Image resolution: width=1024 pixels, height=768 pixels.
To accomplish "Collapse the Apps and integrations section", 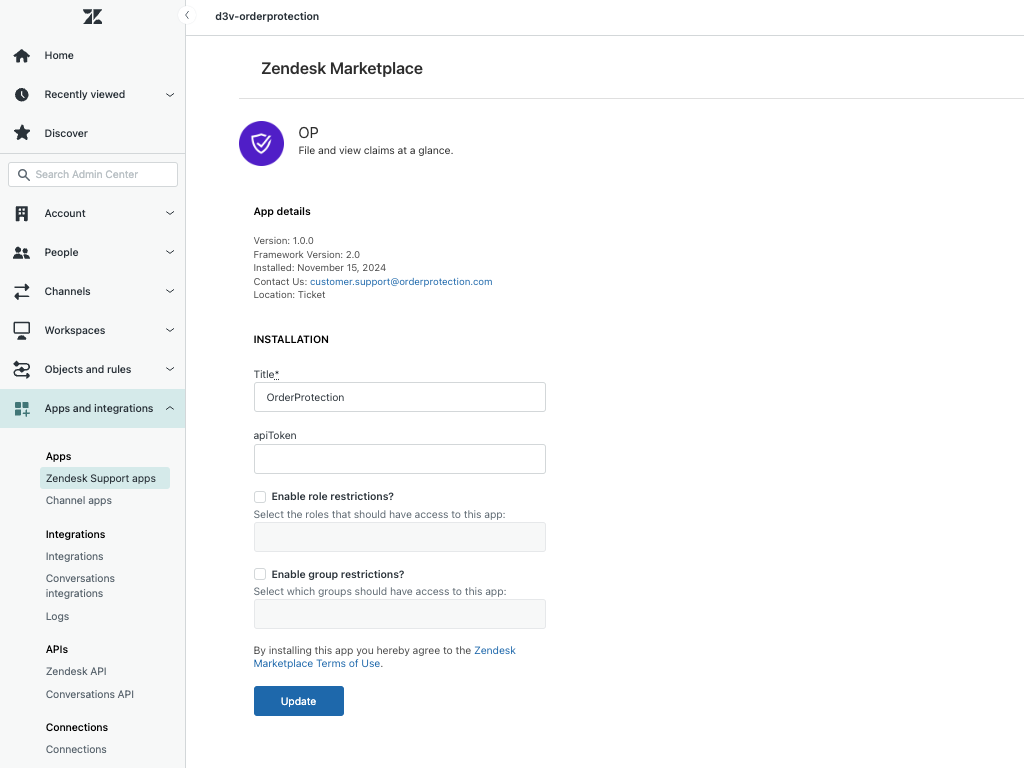I will (x=170, y=408).
